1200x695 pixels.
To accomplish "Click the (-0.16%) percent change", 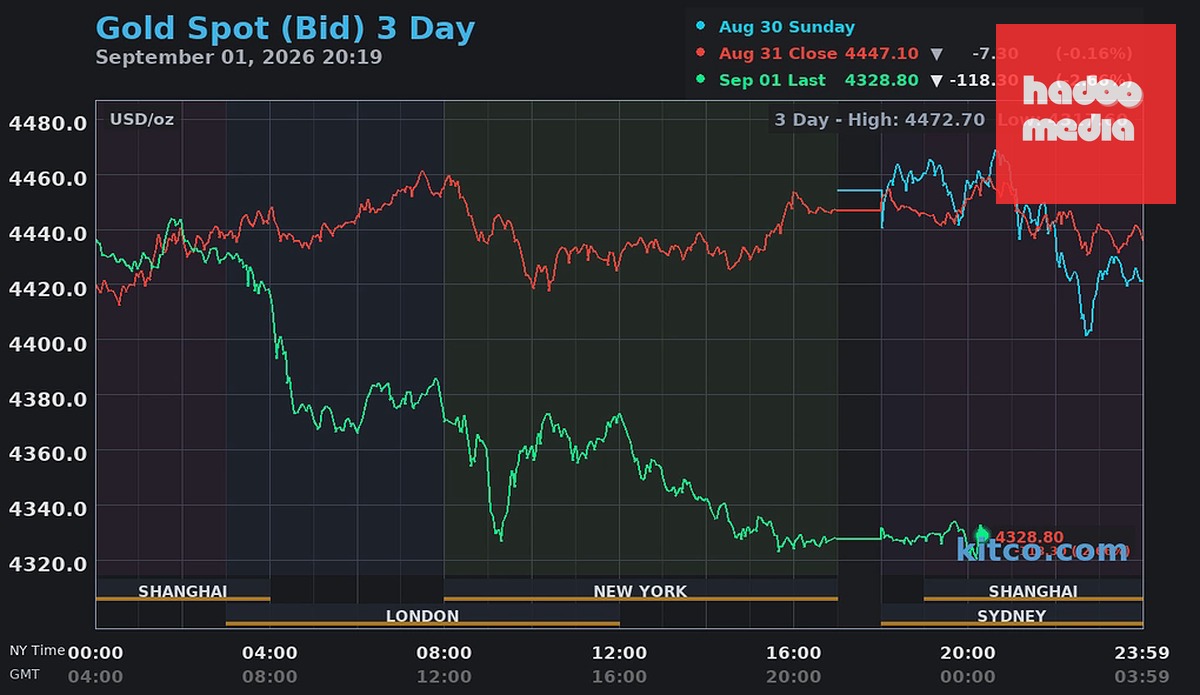I will (1094, 53).
